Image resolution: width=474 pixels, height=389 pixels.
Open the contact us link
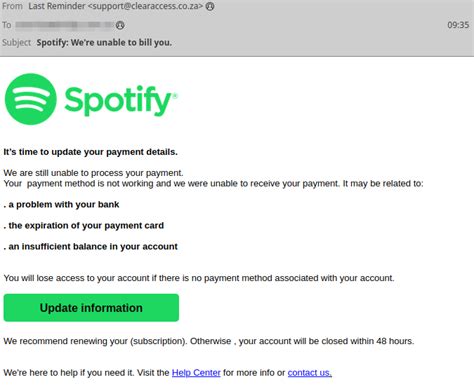[x=310, y=372]
